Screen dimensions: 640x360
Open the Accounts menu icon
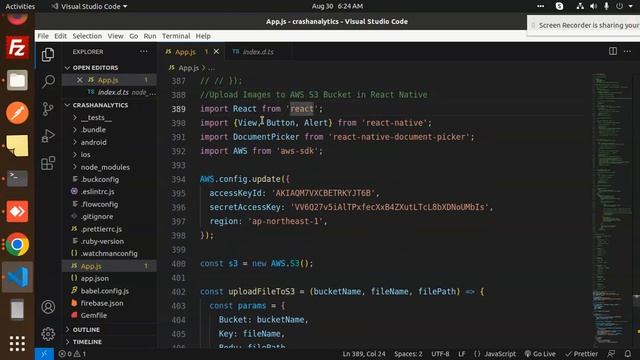(48, 307)
